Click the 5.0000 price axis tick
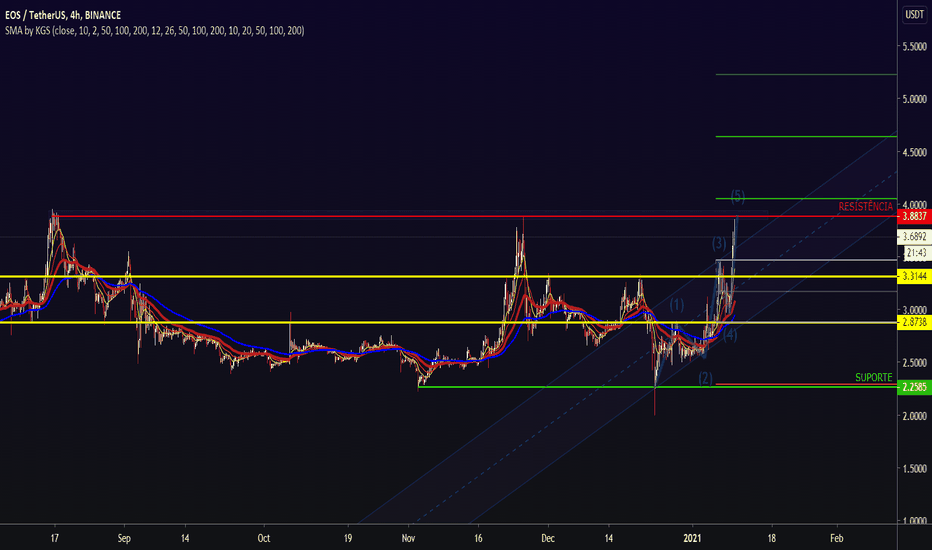932x550 pixels. click(x=914, y=99)
